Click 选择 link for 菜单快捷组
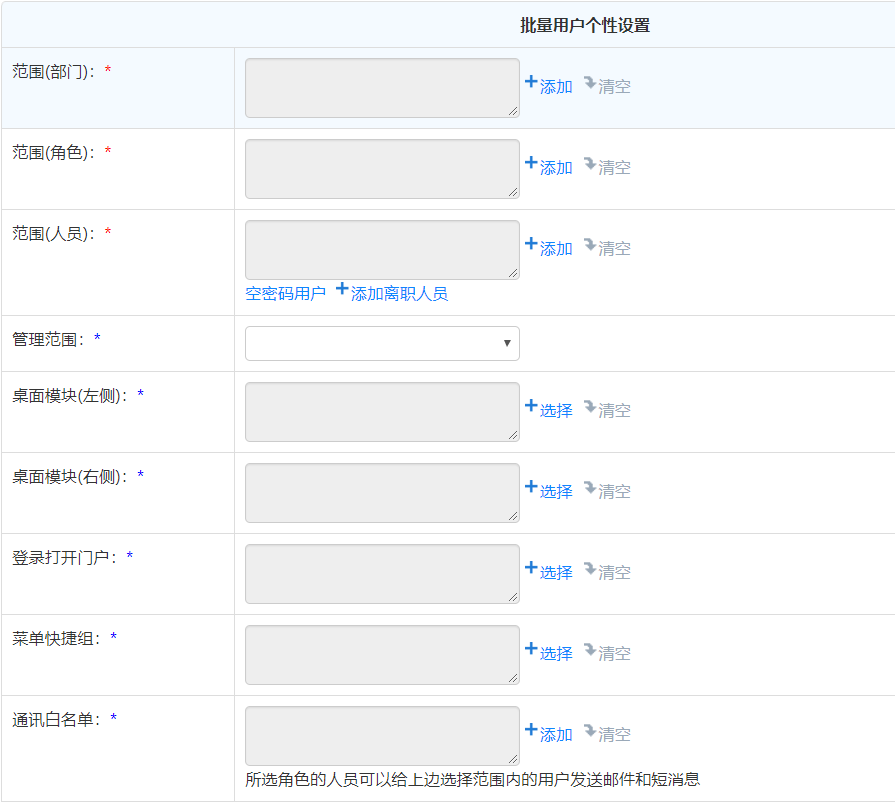Image resolution: width=895 pixels, height=802 pixels. (556, 654)
